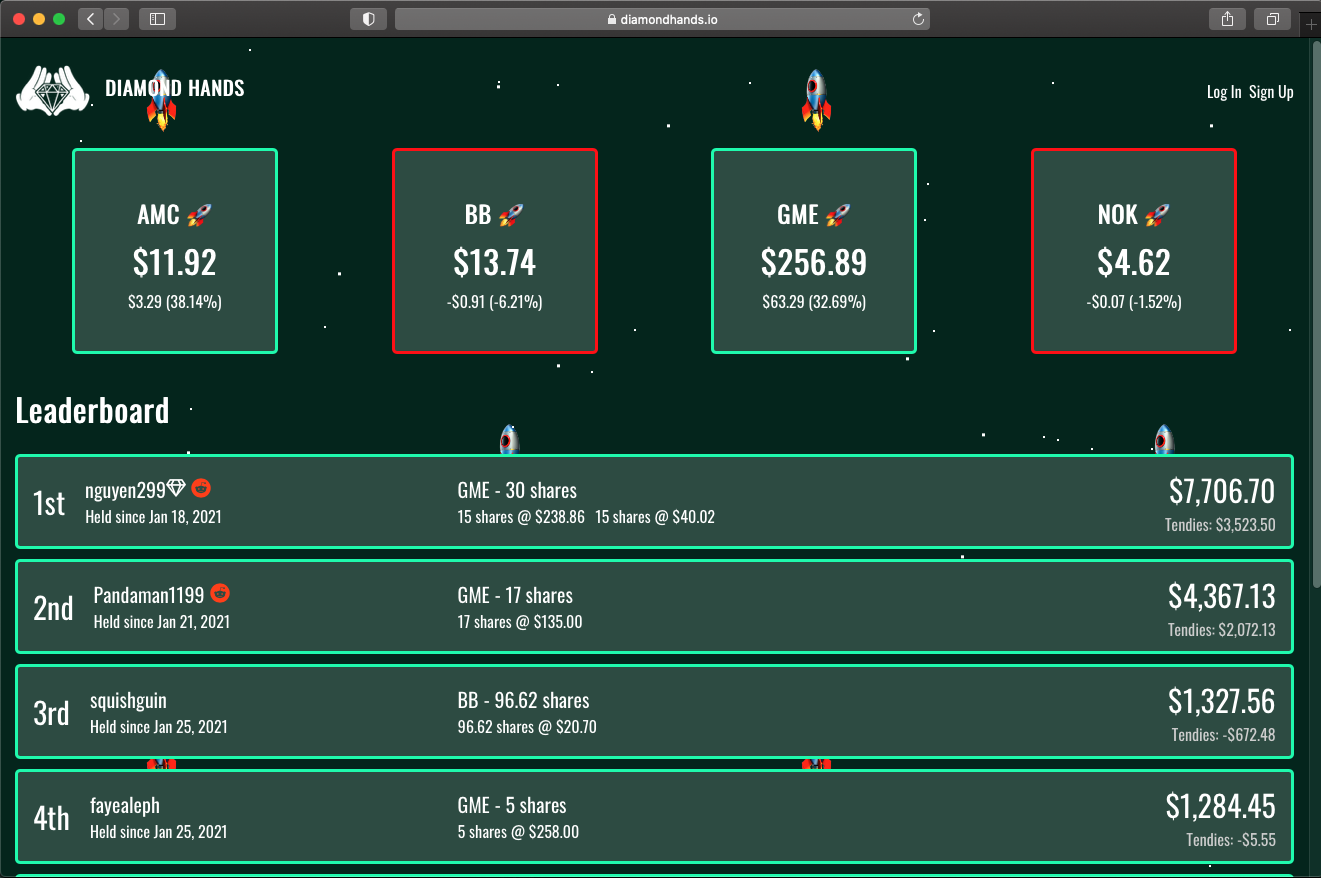Click Tendies: -$5.55 value

click(1231, 840)
